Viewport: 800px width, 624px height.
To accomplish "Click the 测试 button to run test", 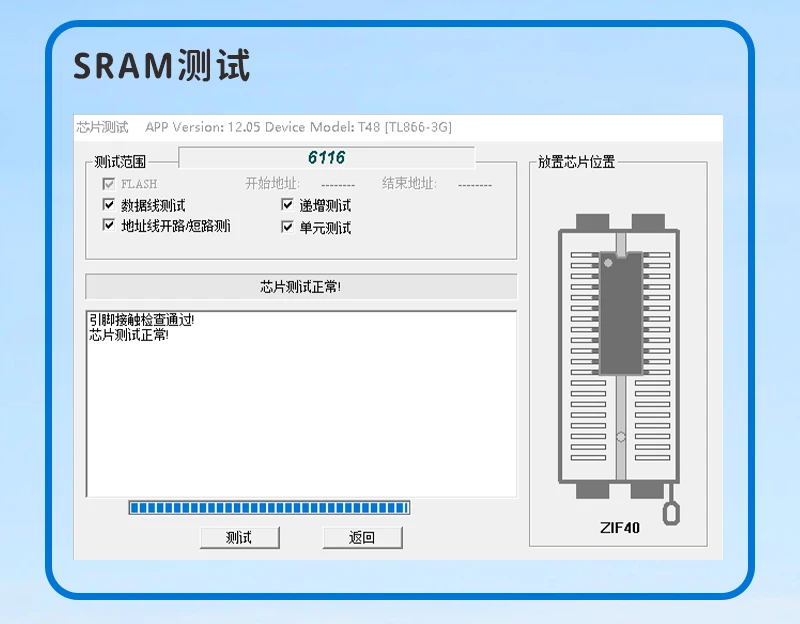I will 240,537.
